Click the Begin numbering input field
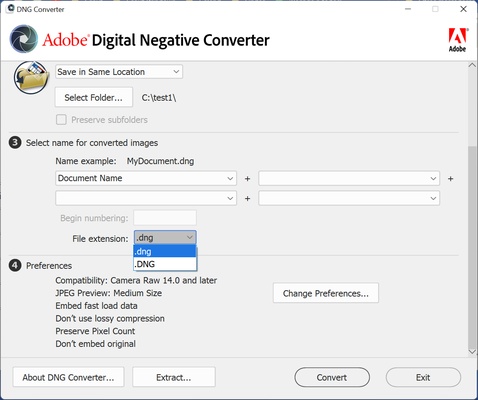Viewport: 478px width, 400px height. point(165,218)
